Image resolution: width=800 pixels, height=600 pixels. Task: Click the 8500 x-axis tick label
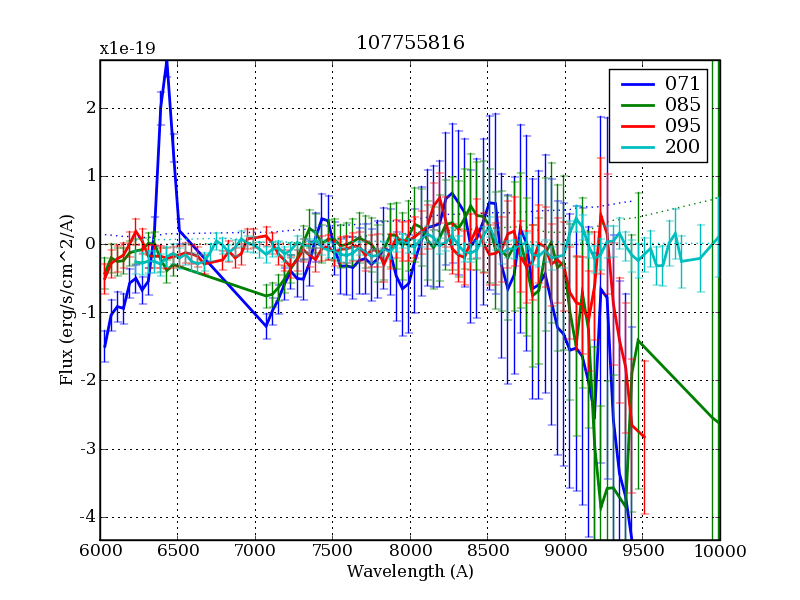[487, 551]
